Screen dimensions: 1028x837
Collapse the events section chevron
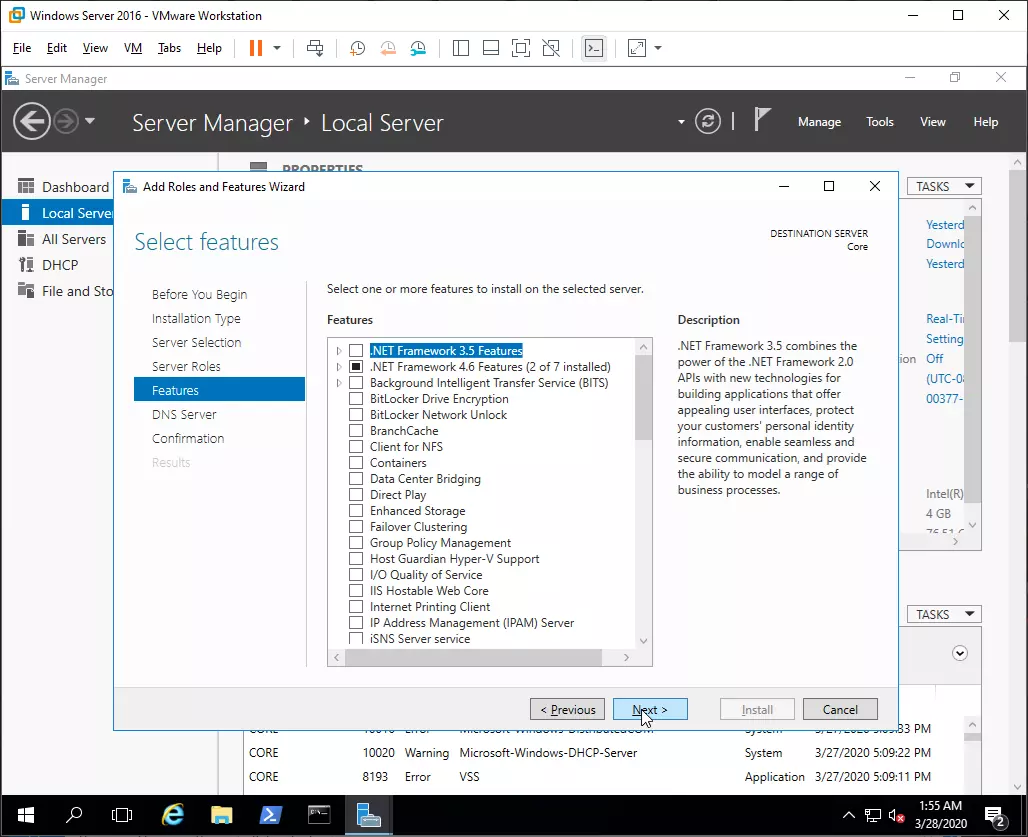(x=960, y=653)
